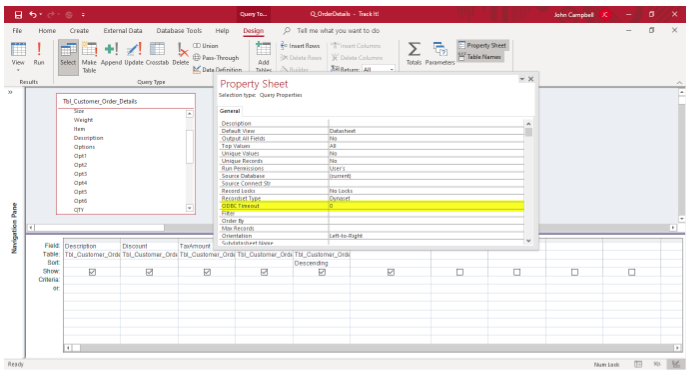
Task: Click ODBC Timeout value field
Action: (x=426, y=206)
